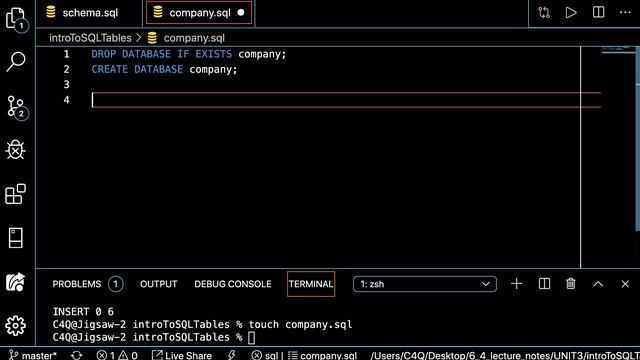Open the activity bar icon below Extensions
This screenshot has width=640, height=360.
16,238
